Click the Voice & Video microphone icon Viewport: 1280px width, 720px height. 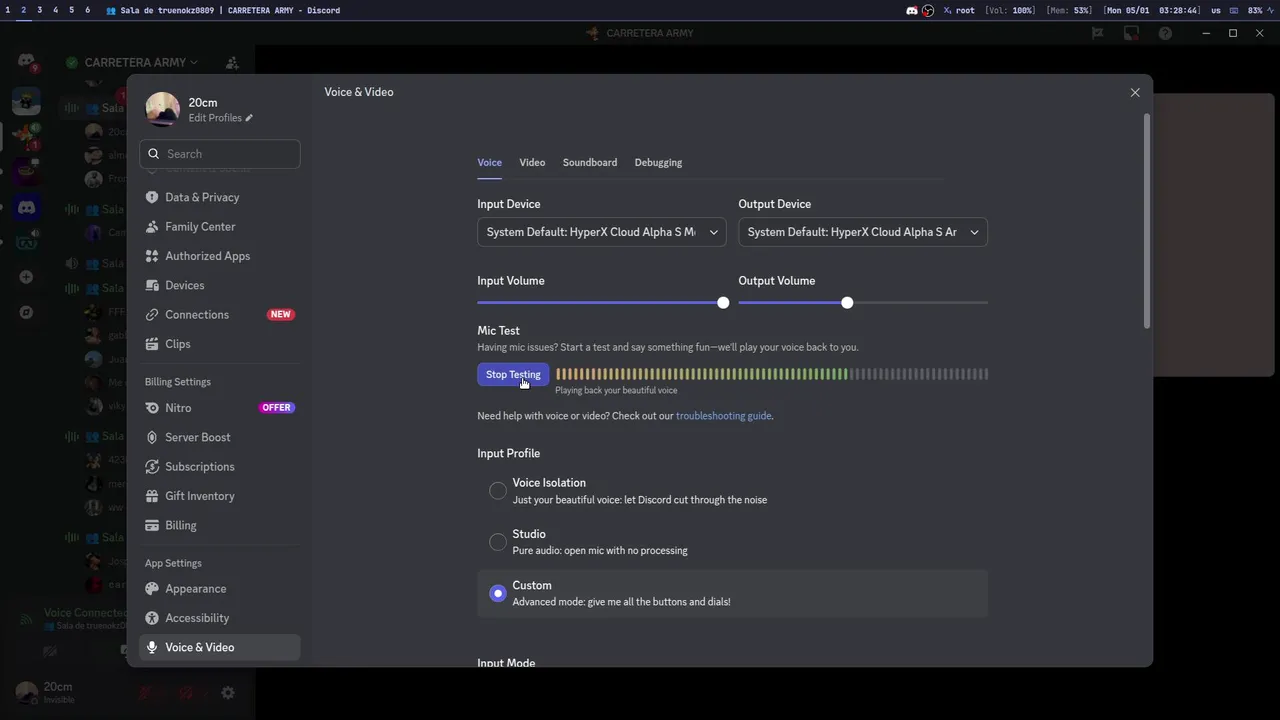click(x=152, y=648)
